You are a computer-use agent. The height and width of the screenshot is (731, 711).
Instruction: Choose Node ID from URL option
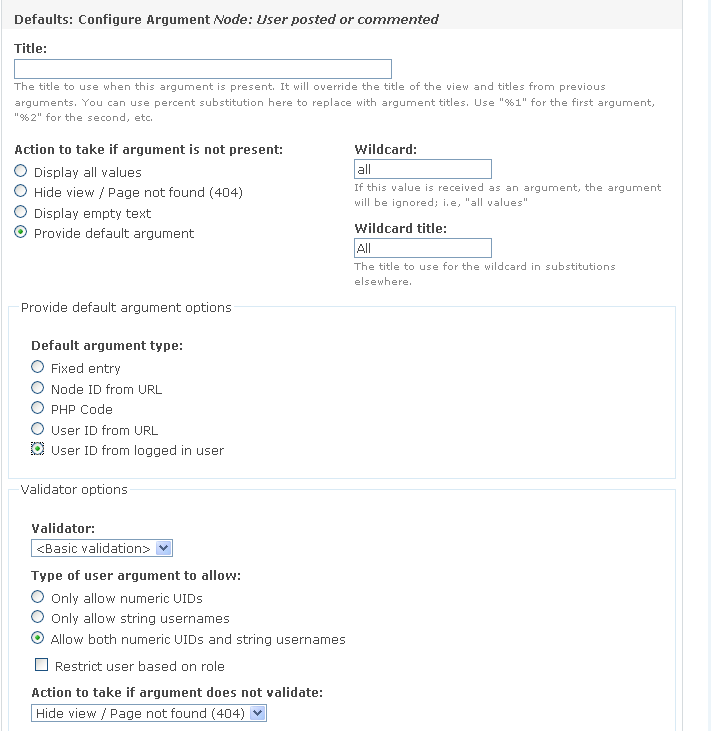point(38,388)
